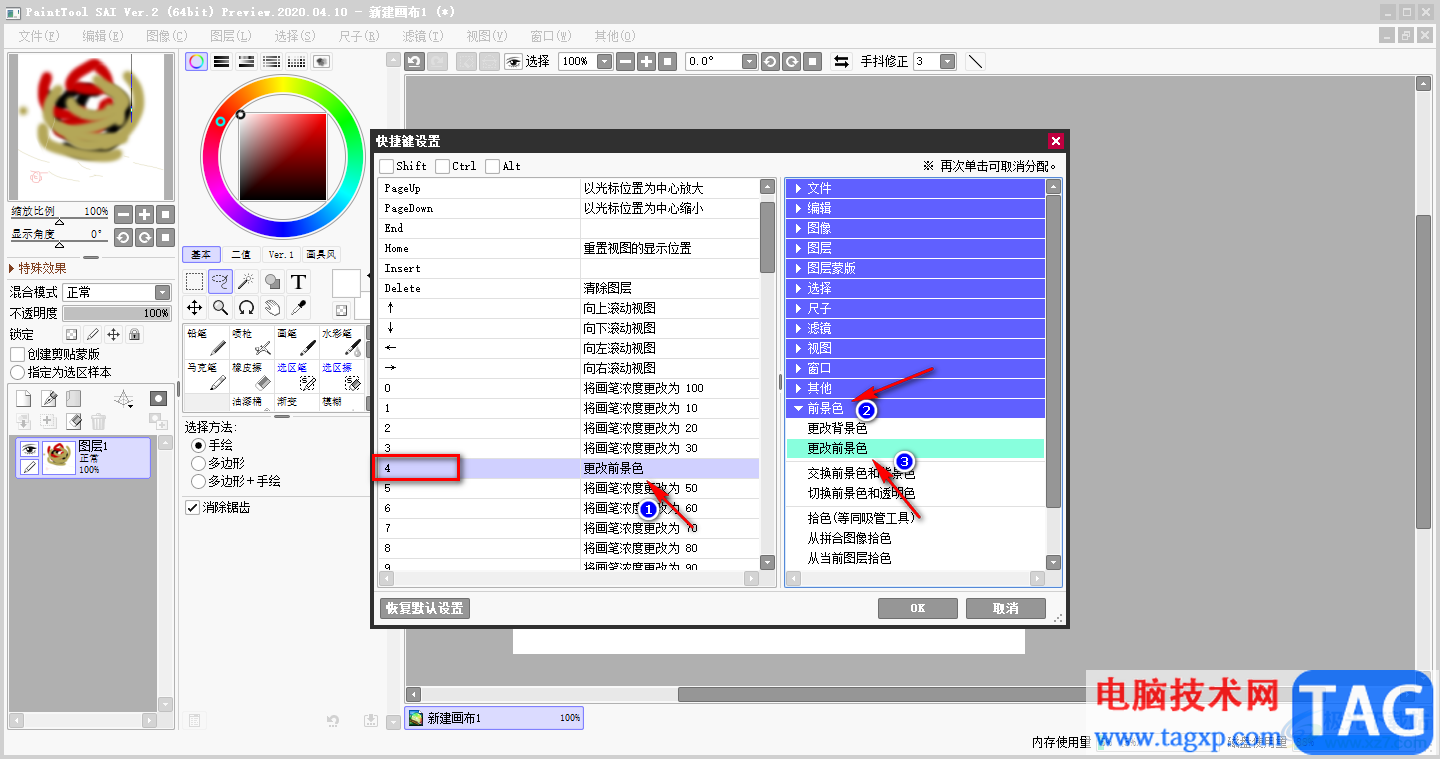
Task: Select the straight line drawing mode icon
Action: click(976, 61)
